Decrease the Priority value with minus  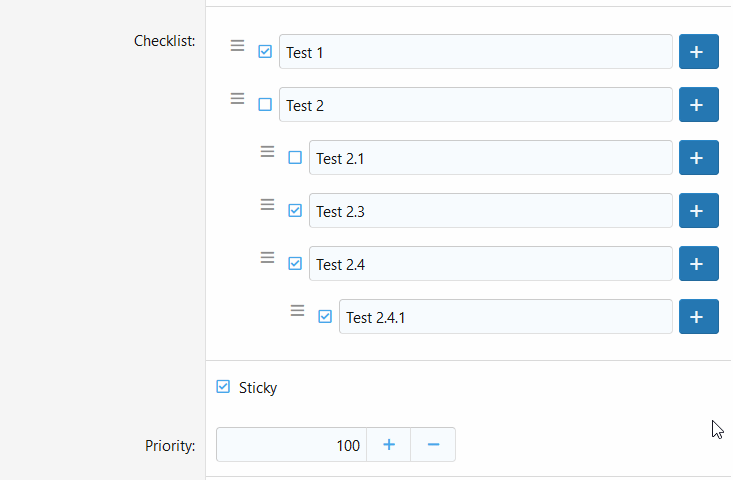pyautogui.click(x=433, y=444)
